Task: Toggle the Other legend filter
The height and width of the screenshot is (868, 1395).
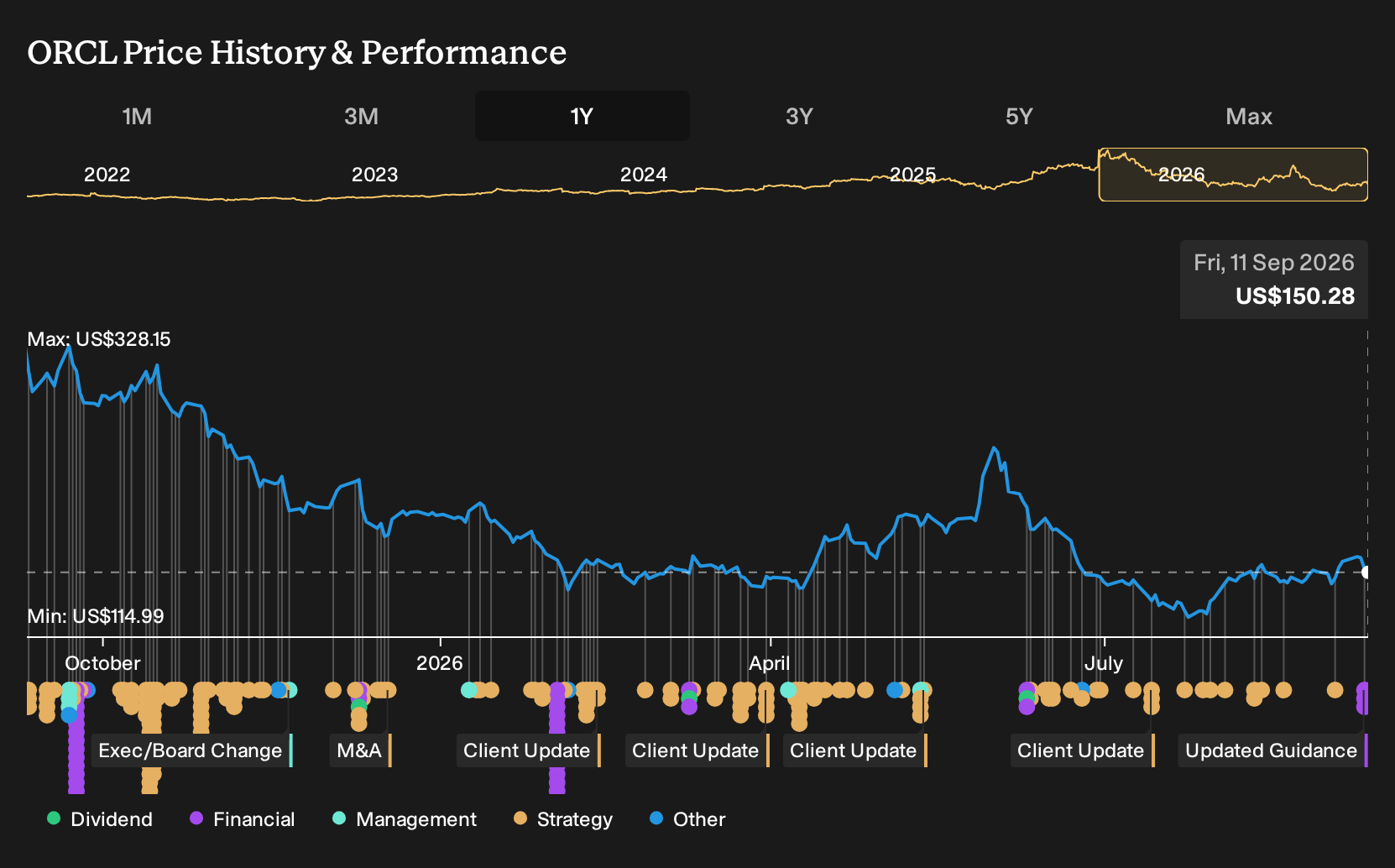Action: coord(687,819)
